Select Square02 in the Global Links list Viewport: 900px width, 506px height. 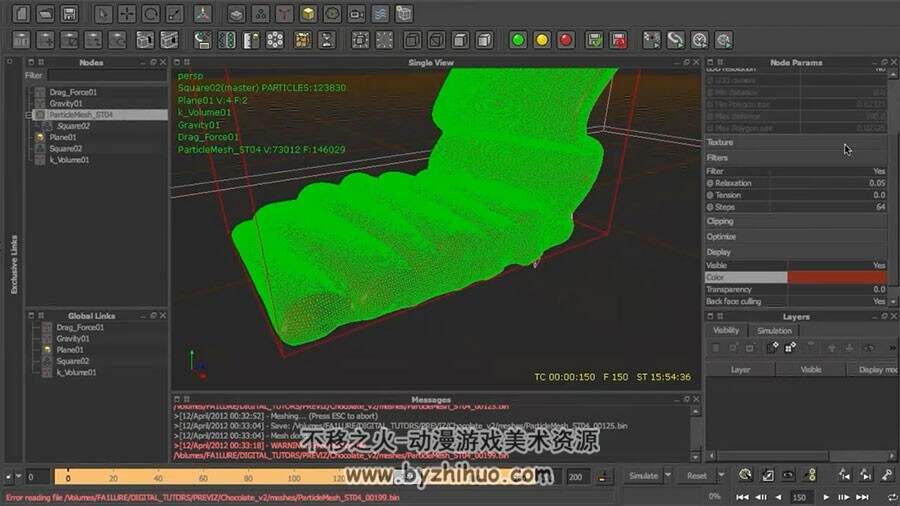(x=72, y=361)
